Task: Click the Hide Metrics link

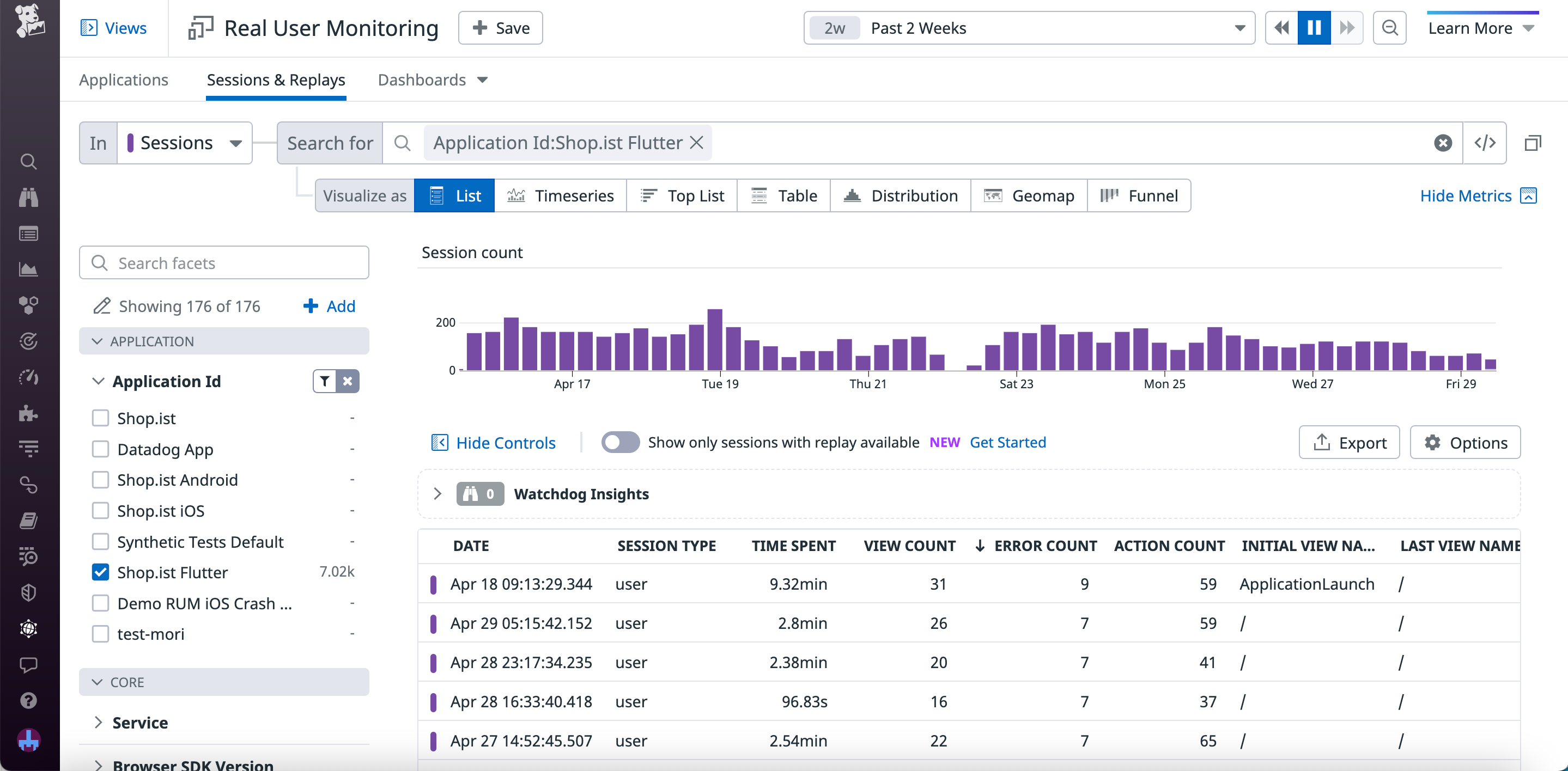Action: pos(1465,195)
